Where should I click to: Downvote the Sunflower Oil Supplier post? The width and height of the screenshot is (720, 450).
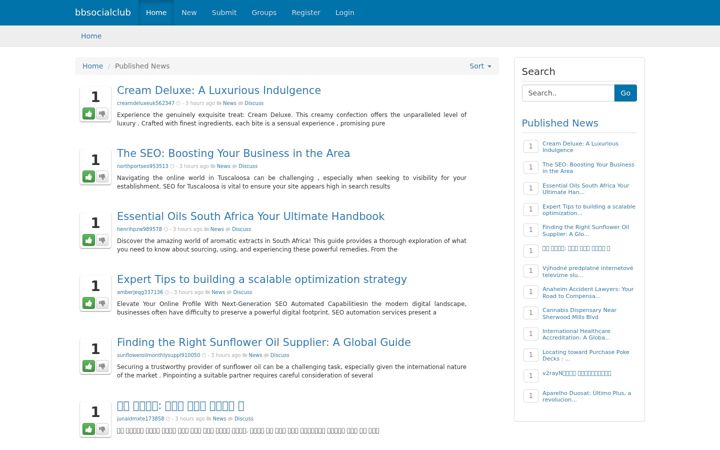point(102,366)
